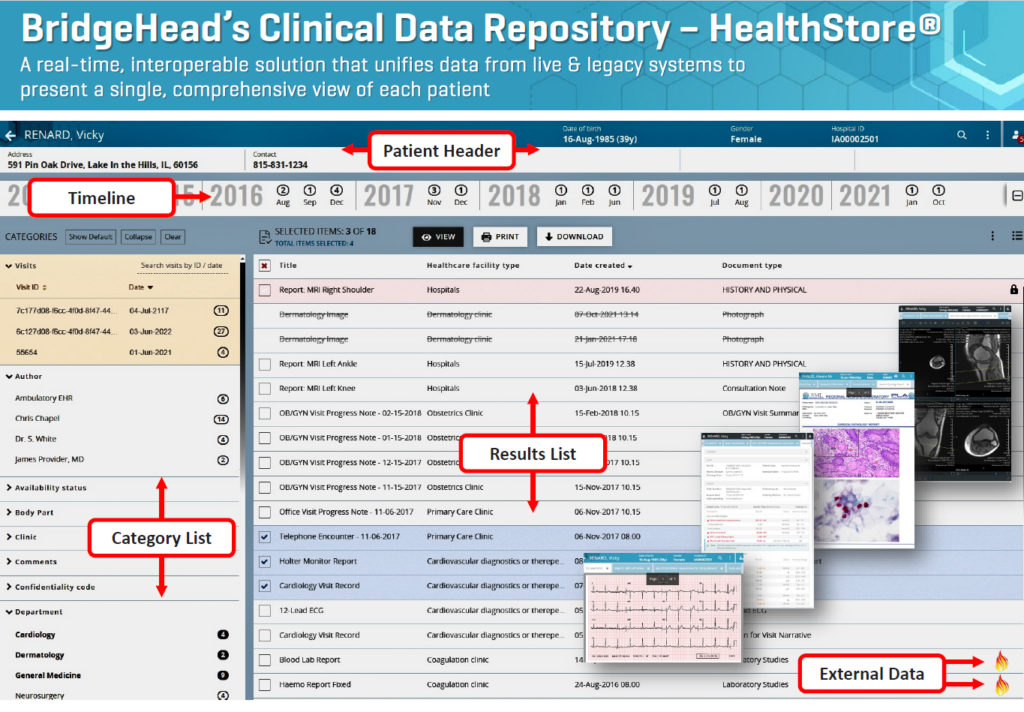Click count badge for James Provider, MD
The image size is (1024, 712).
(223, 460)
